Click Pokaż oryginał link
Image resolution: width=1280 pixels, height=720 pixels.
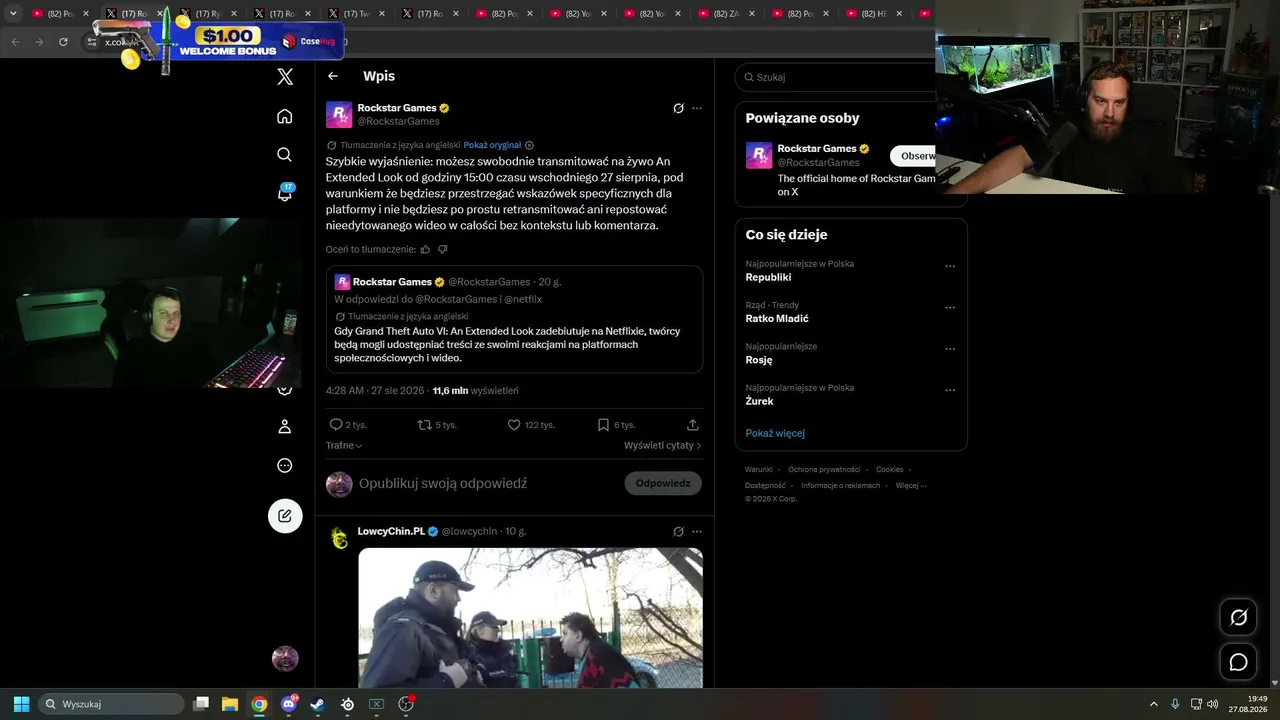pos(492,145)
